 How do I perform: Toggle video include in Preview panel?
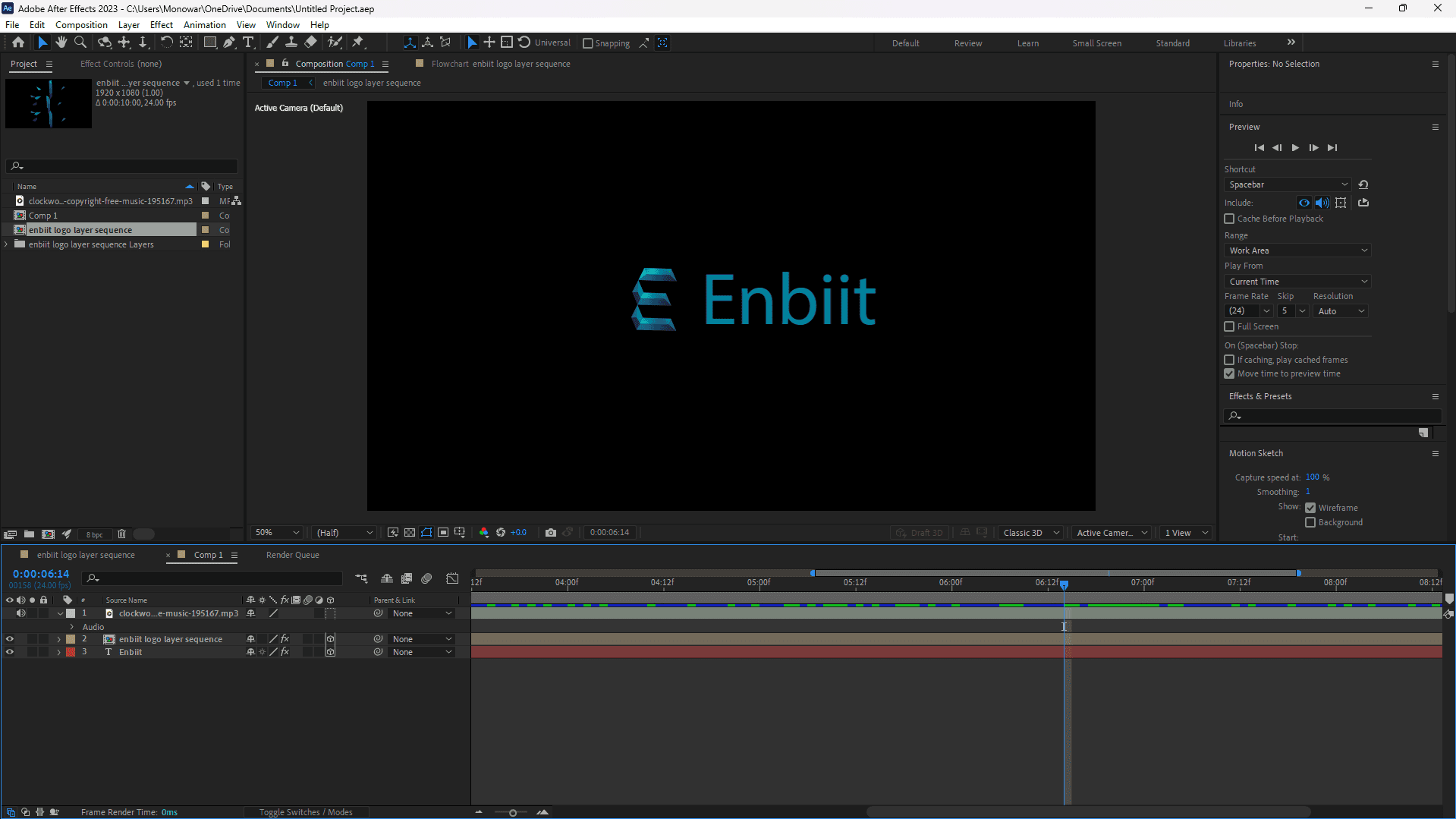[1304, 203]
